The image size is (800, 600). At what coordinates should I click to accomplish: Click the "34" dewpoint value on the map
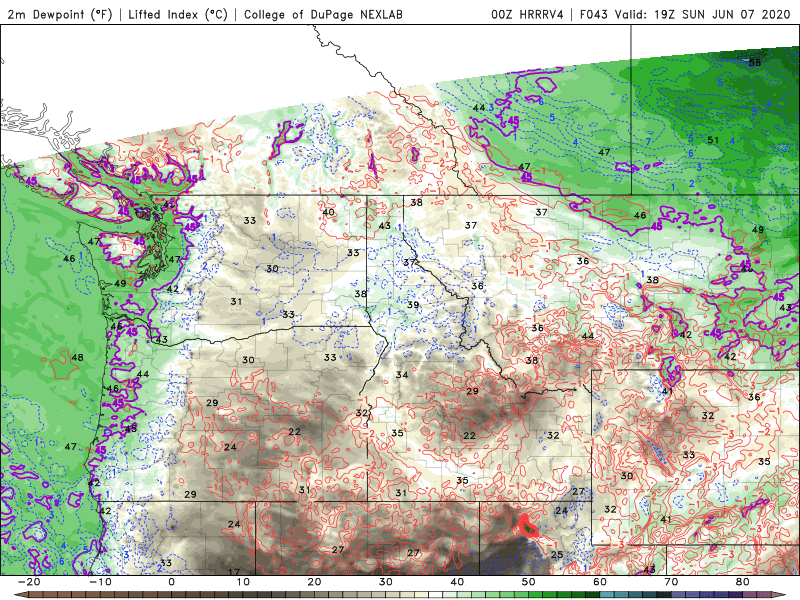pos(402,374)
